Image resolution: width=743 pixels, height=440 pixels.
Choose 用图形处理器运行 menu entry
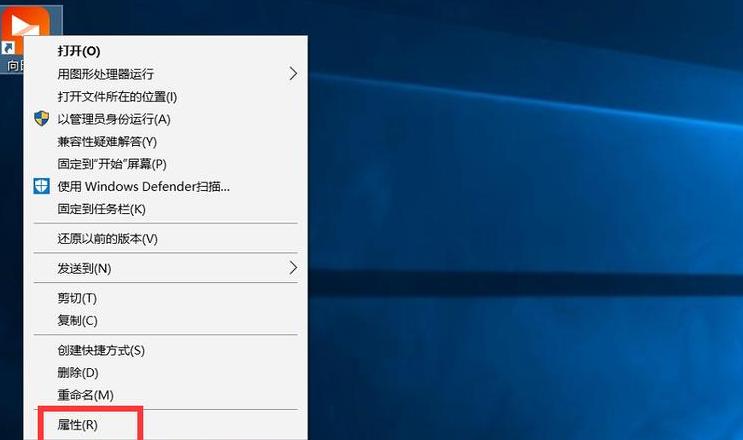[106, 74]
